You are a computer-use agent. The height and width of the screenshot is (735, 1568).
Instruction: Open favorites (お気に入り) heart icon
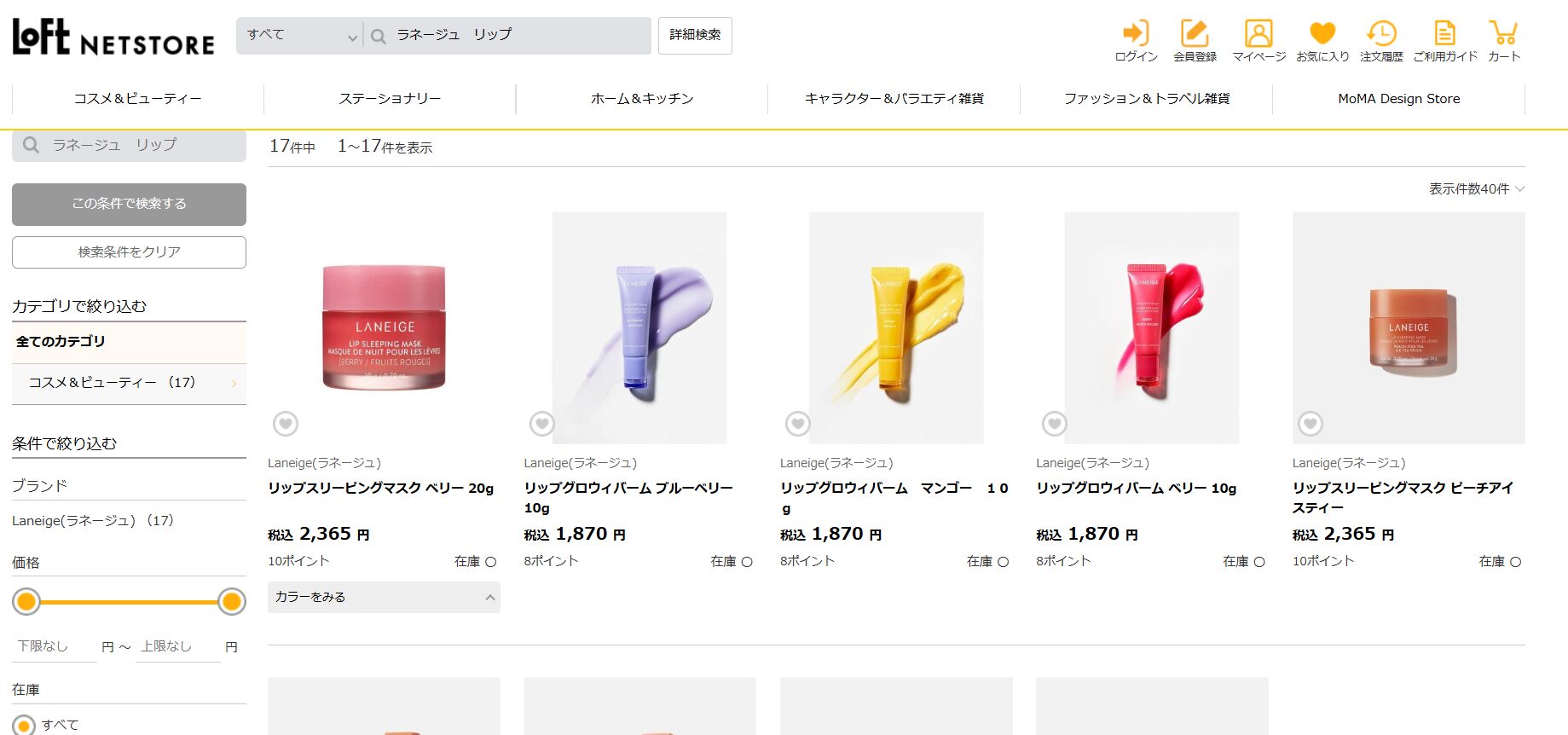tap(1322, 41)
